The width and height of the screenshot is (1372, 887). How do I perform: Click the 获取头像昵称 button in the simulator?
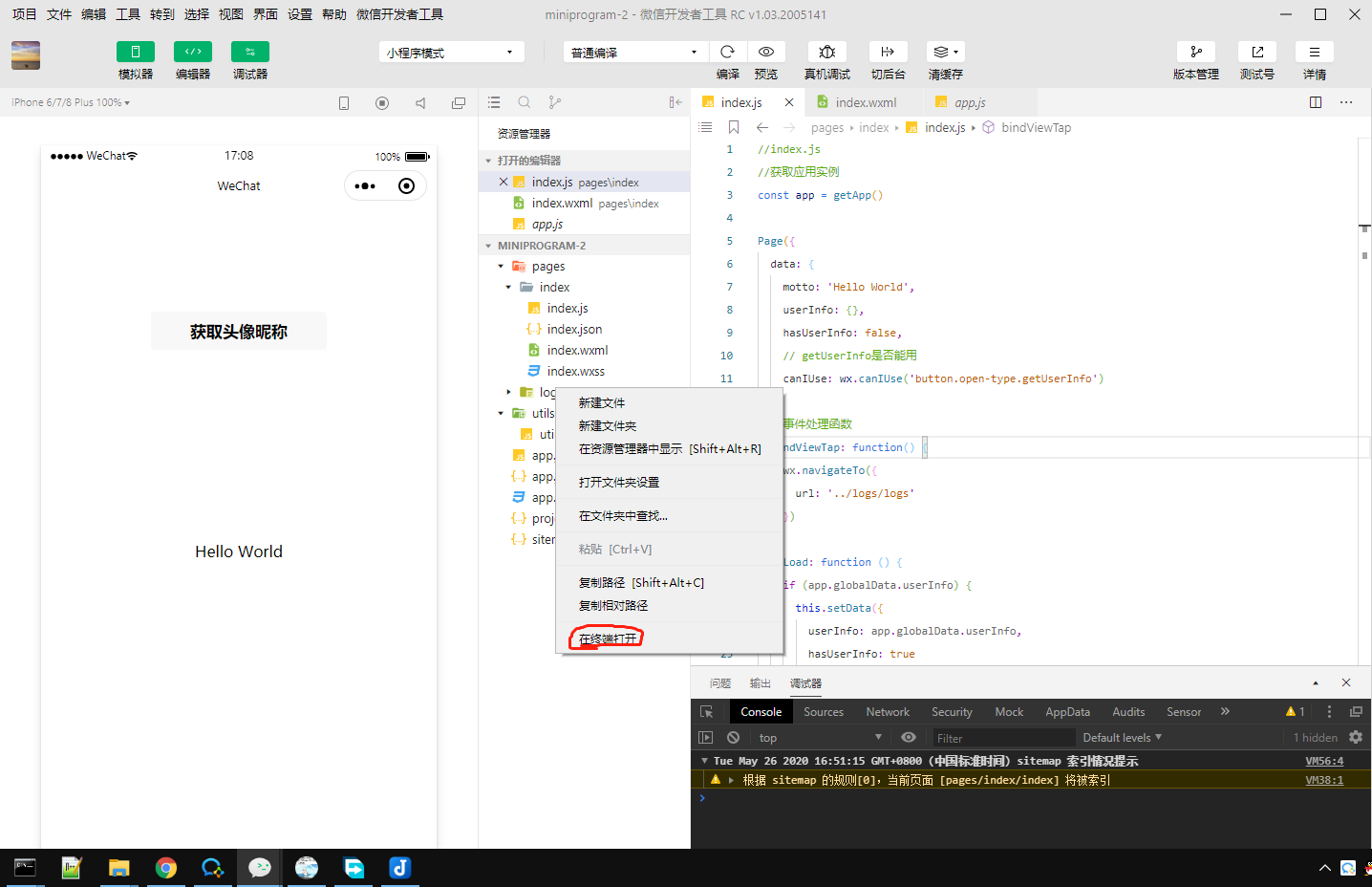coord(238,330)
